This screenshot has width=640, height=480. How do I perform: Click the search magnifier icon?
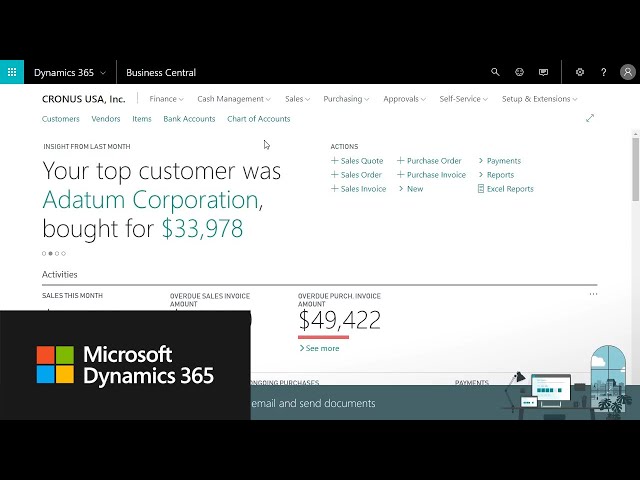pyautogui.click(x=495, y=72)
